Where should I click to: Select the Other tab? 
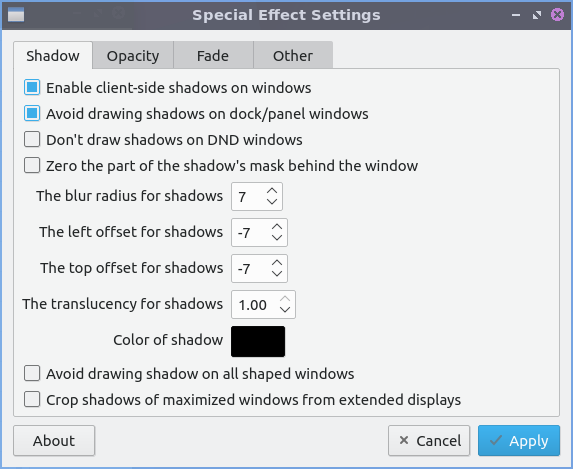tap(293, 56)
